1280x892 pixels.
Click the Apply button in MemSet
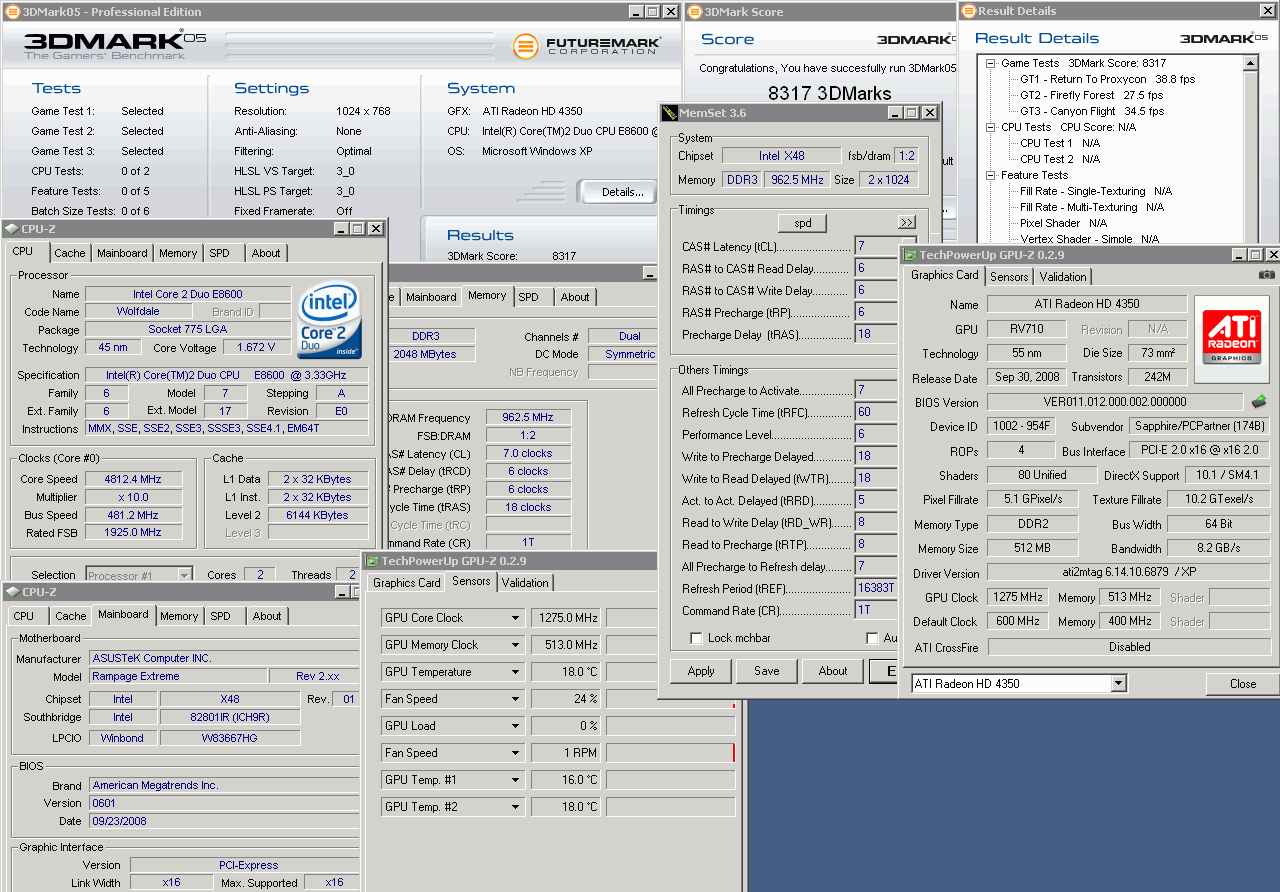[x=701, y=671]
